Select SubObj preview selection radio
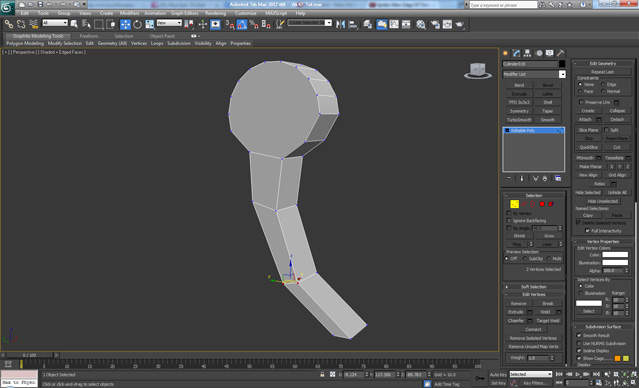Screen dimensions: 639x388 525,258
